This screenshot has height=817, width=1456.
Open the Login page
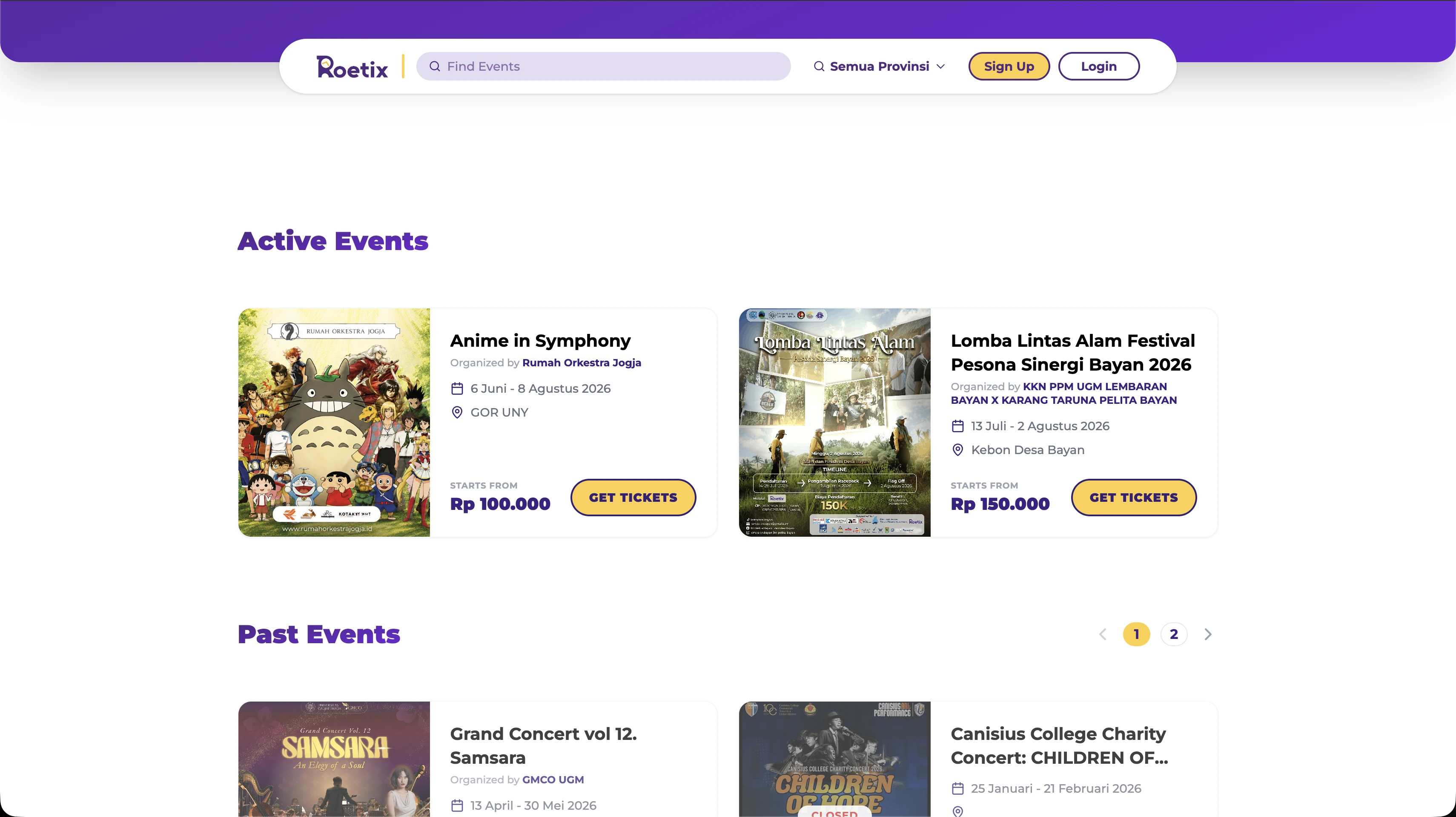point(1099,67)
